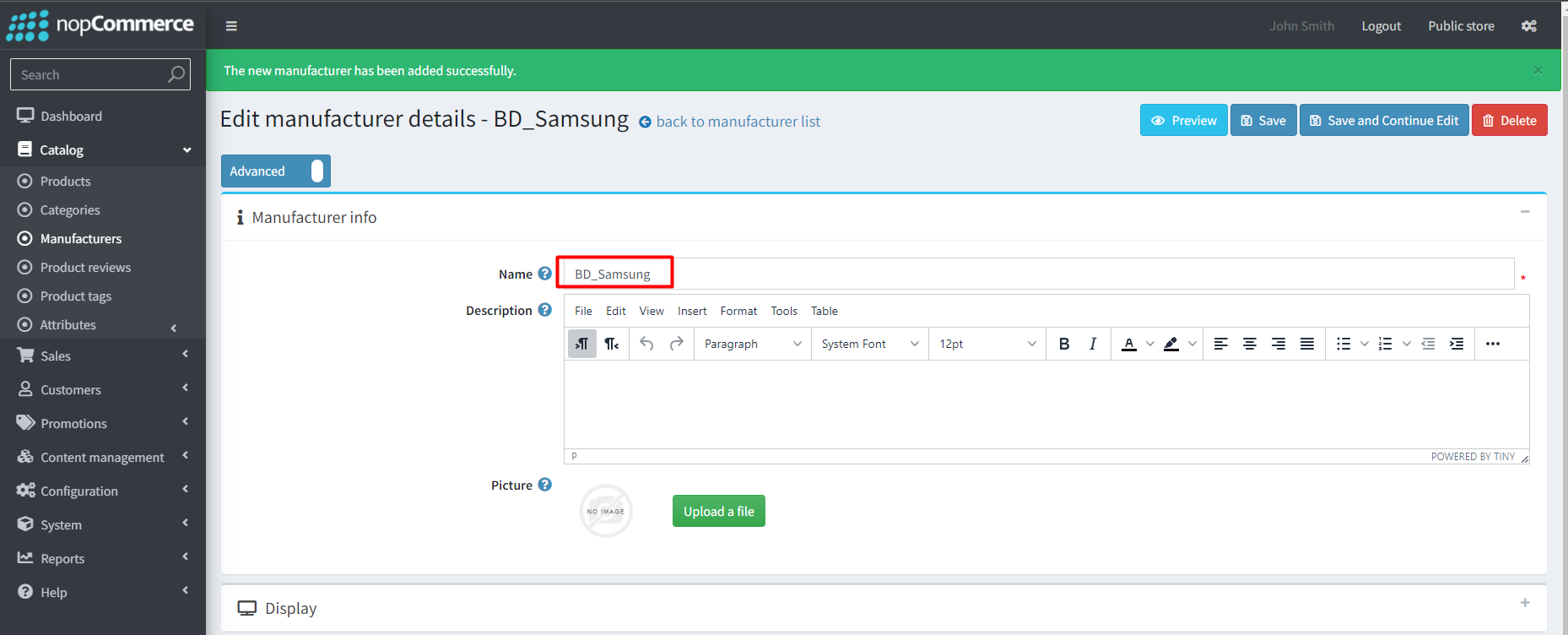The width and height of the screenshot is (1568, 635).
Task: Click the Name field help icon
Action: (x=545, y=274)
